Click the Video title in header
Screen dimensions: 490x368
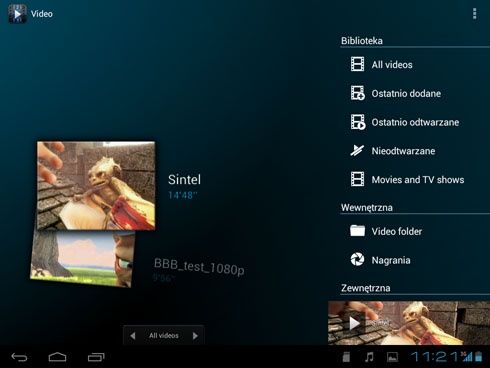click(x=42, y=14)
